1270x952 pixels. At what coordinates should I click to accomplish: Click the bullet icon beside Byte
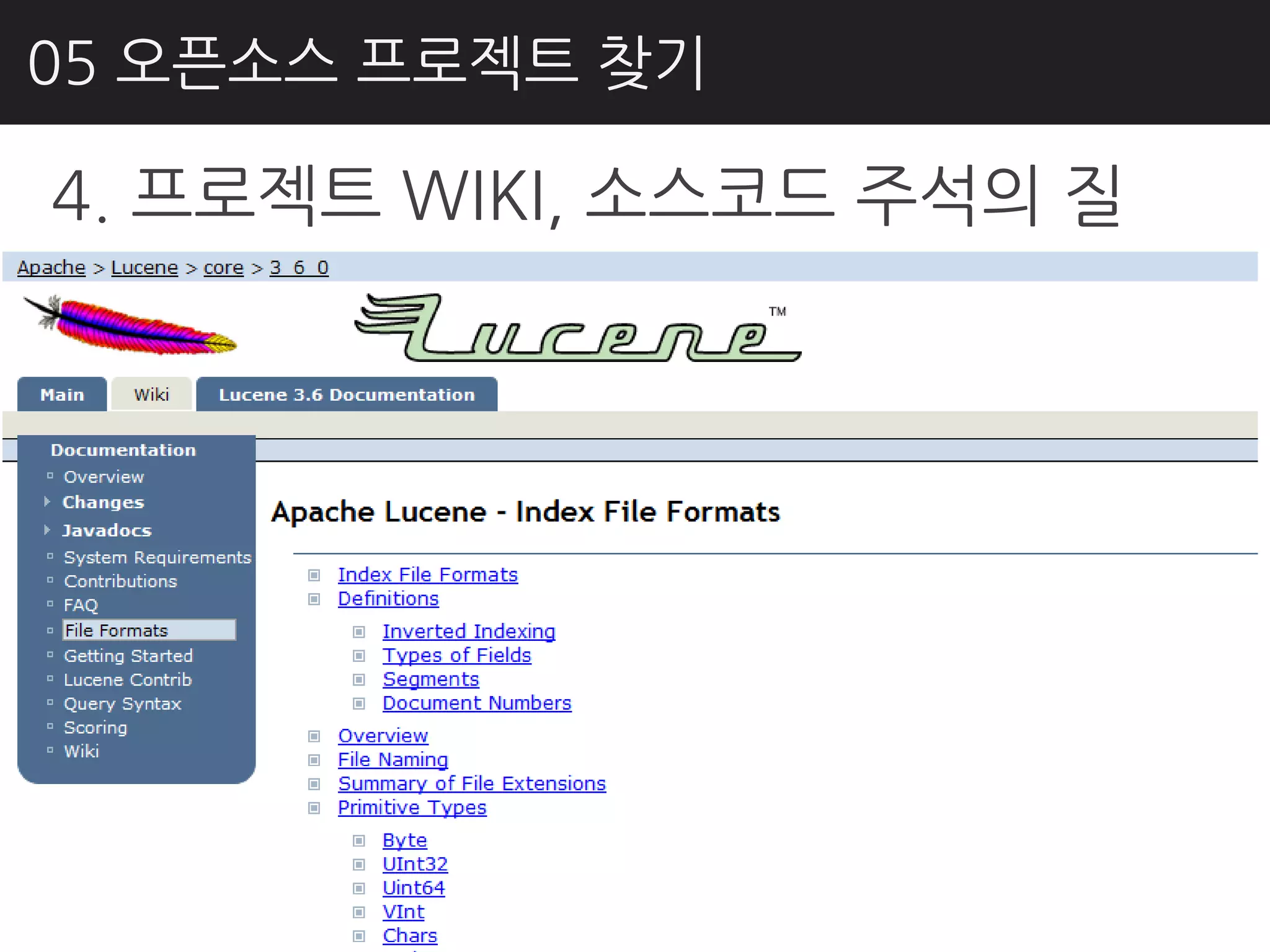point(359,841)
